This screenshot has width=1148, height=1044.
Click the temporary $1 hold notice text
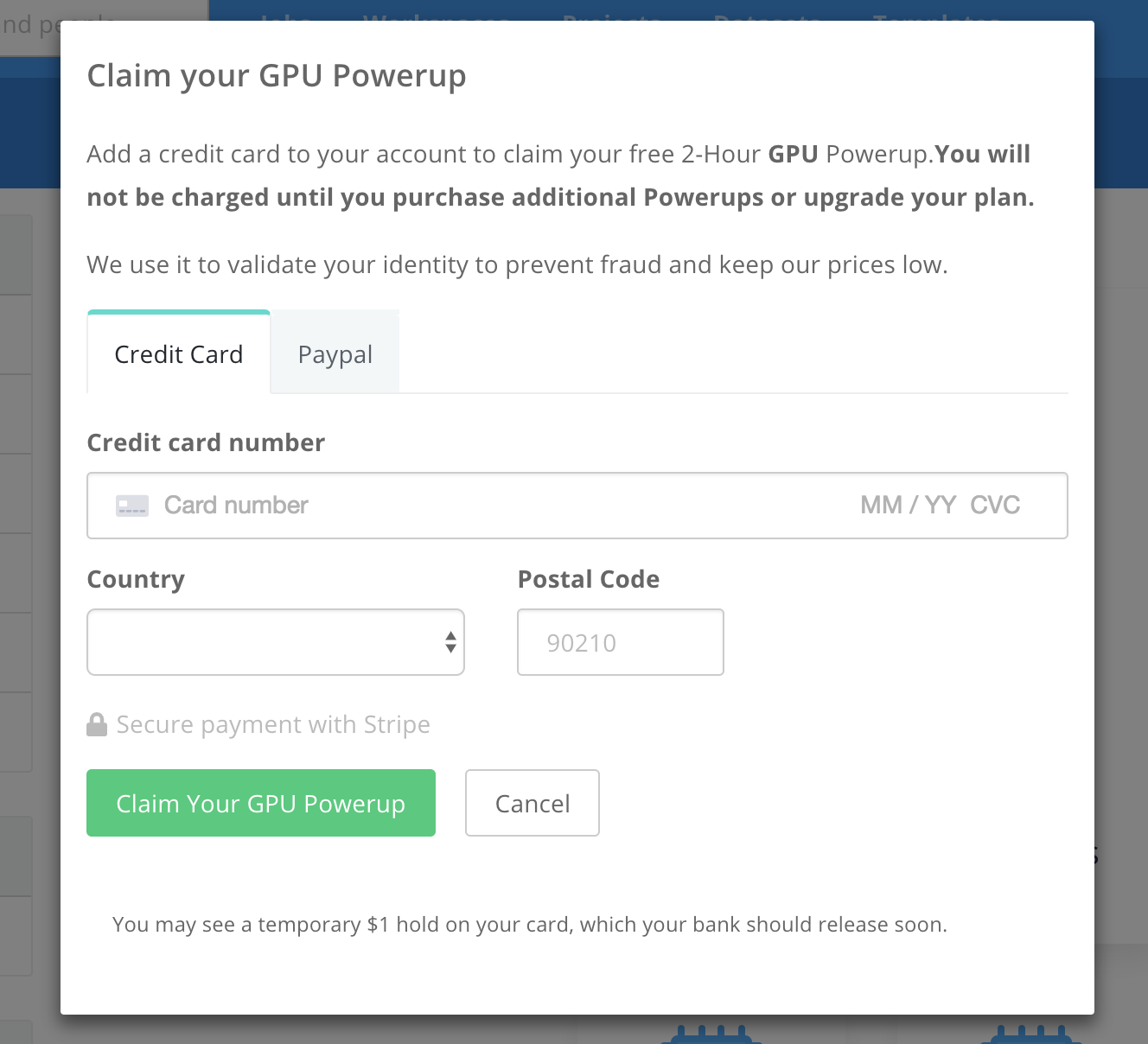click(x=529, y=925)
